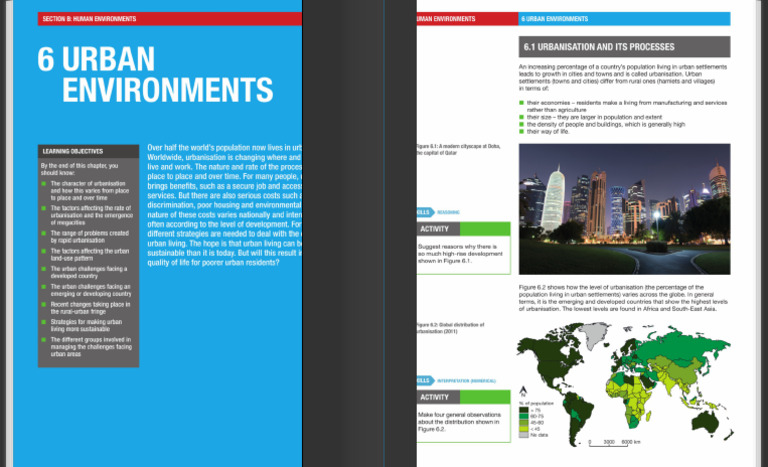Screen dimensions: 768x467
Task: Pick the '45-60' legend swatch
Action: [524, 422]
